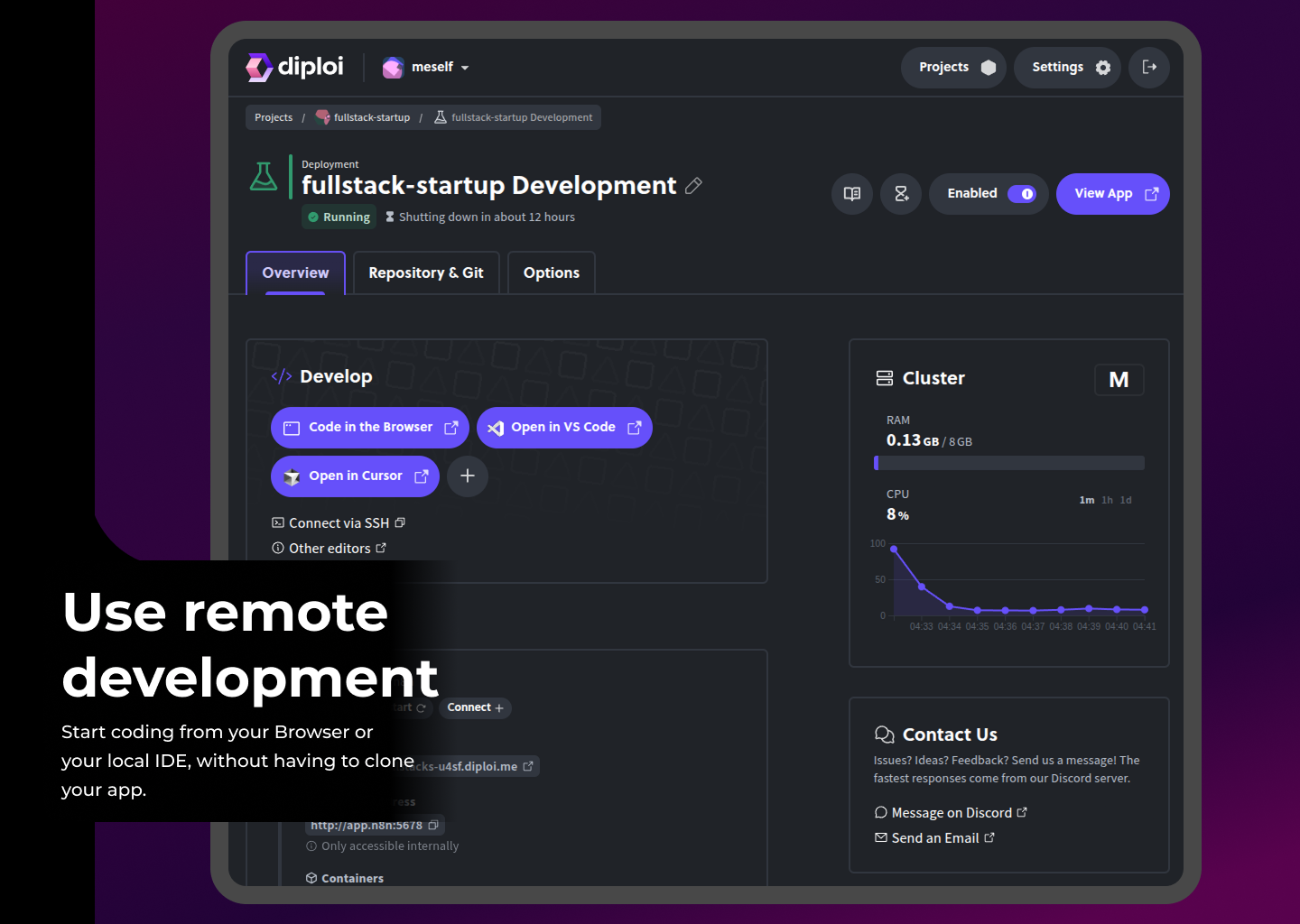Viewport: 1300px width, 924px height.
Task: Select the 1h CPU graph range
Action: pos(1108,500)
